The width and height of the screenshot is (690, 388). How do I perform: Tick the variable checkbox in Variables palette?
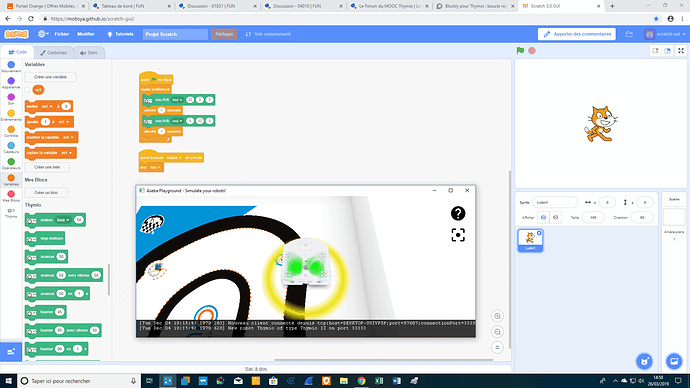point(27,90)
